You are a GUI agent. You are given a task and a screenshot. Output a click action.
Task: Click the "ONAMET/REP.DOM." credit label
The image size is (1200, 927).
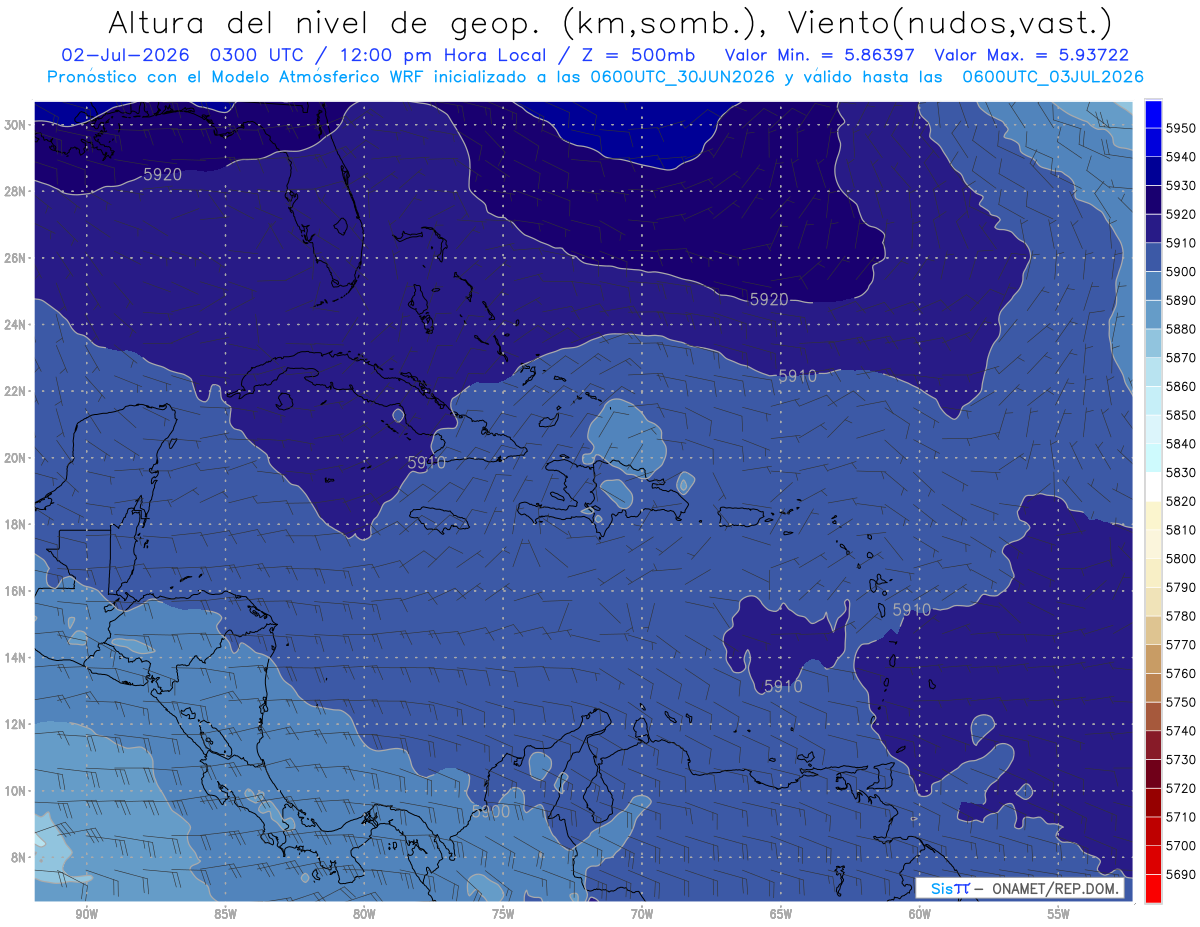pos(1054,888)
